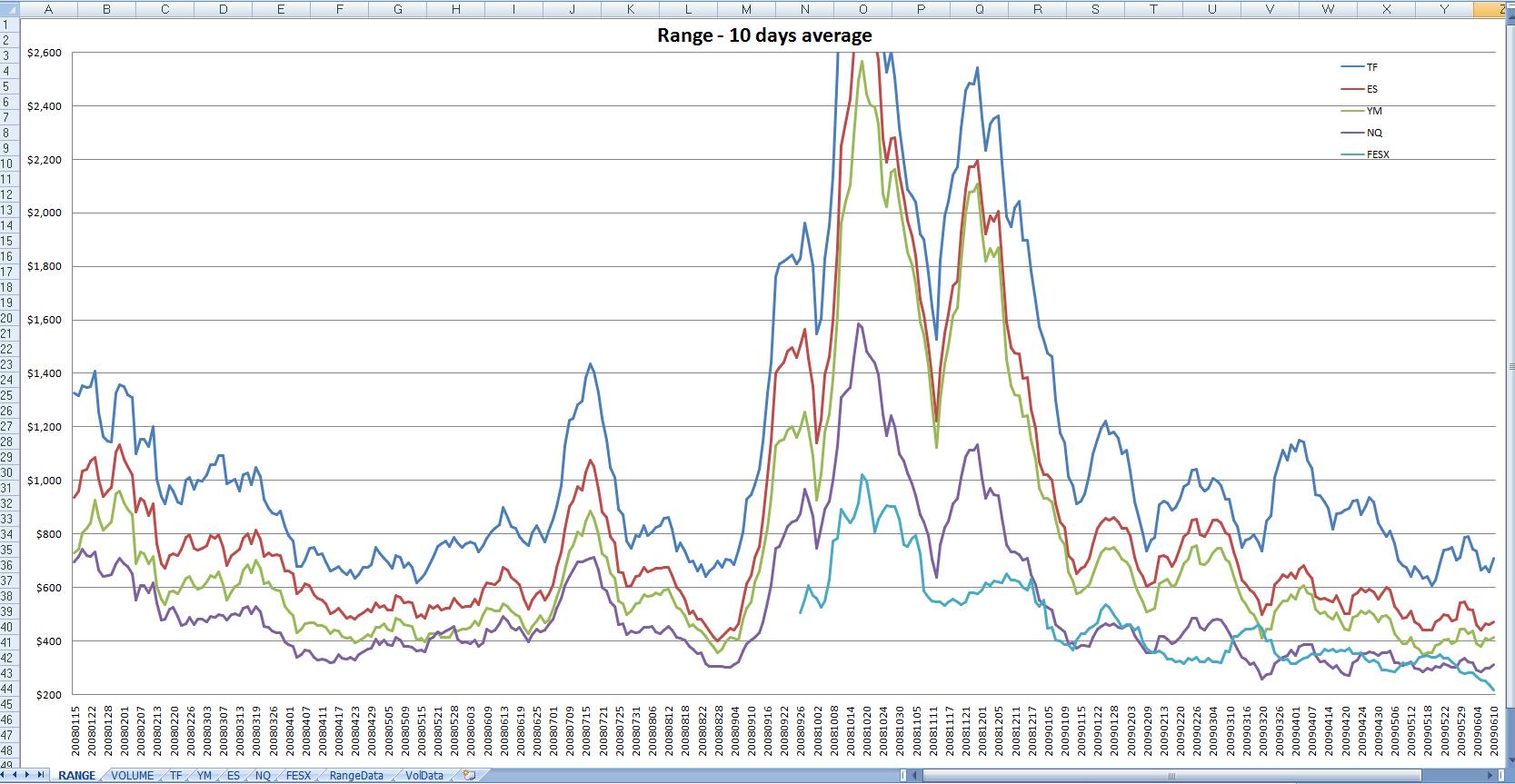This screenshot has width=1515, height=784.
Task: Switch to the RangeData sheet tab
Action: point(356,775)
